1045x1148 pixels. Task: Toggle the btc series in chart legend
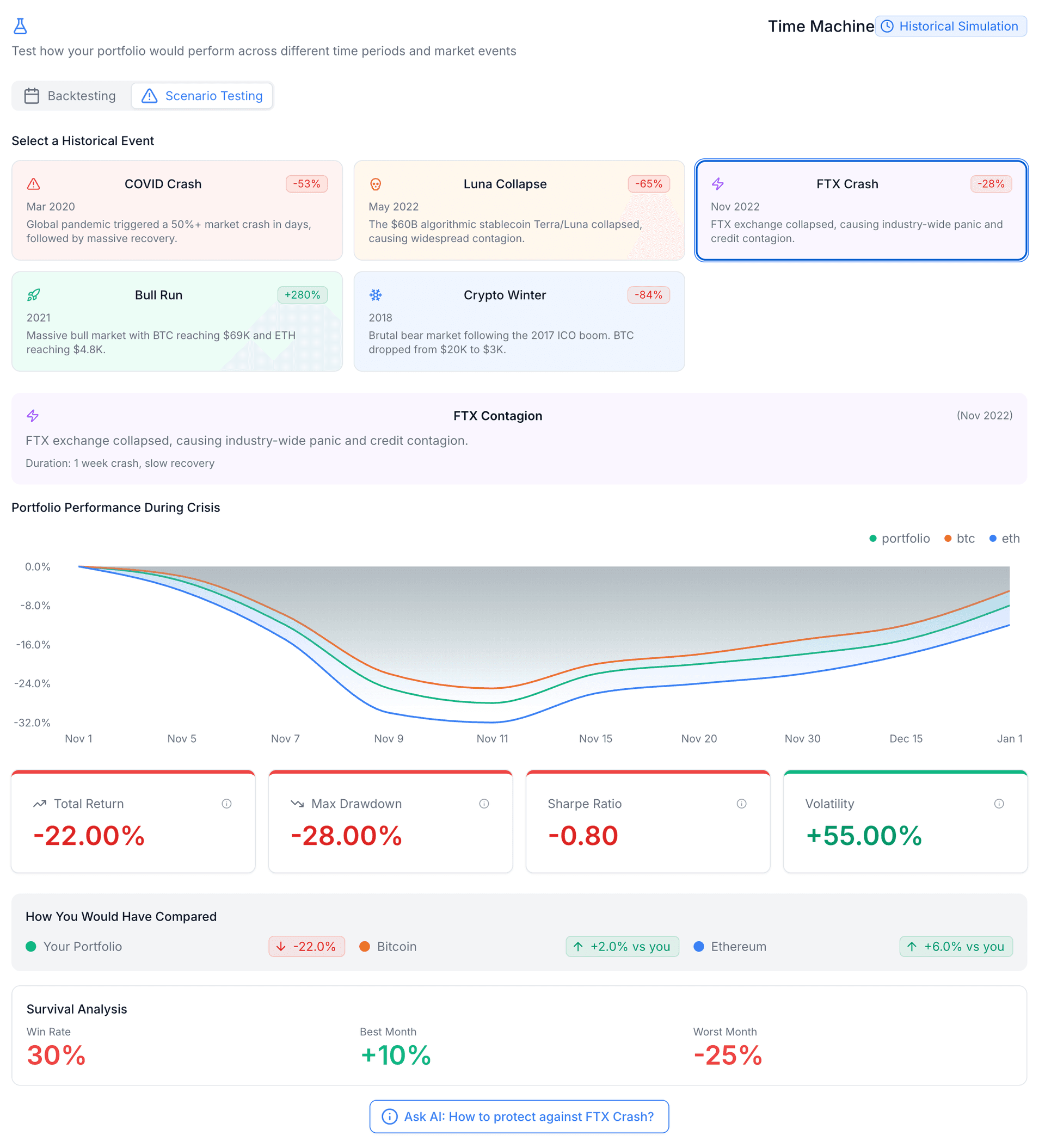click(960, 539)
